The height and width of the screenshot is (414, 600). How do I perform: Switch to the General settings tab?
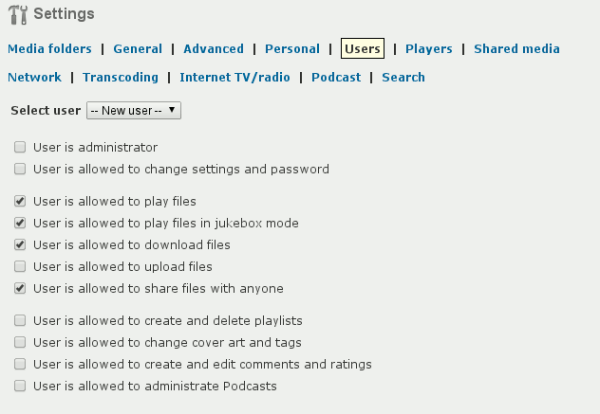[x=137, y=49]
